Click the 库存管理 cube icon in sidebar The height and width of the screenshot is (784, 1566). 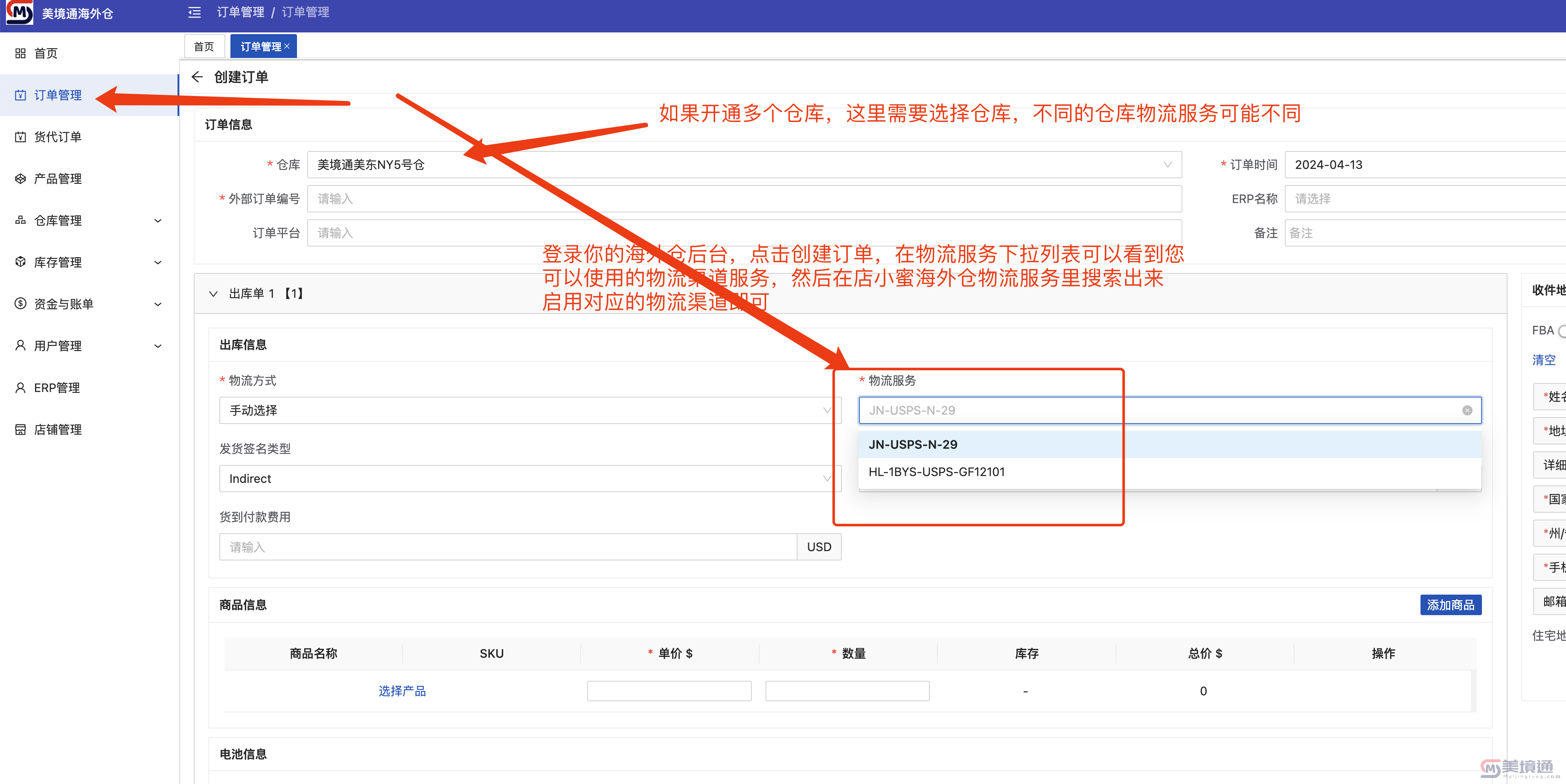tap(20, 262)
